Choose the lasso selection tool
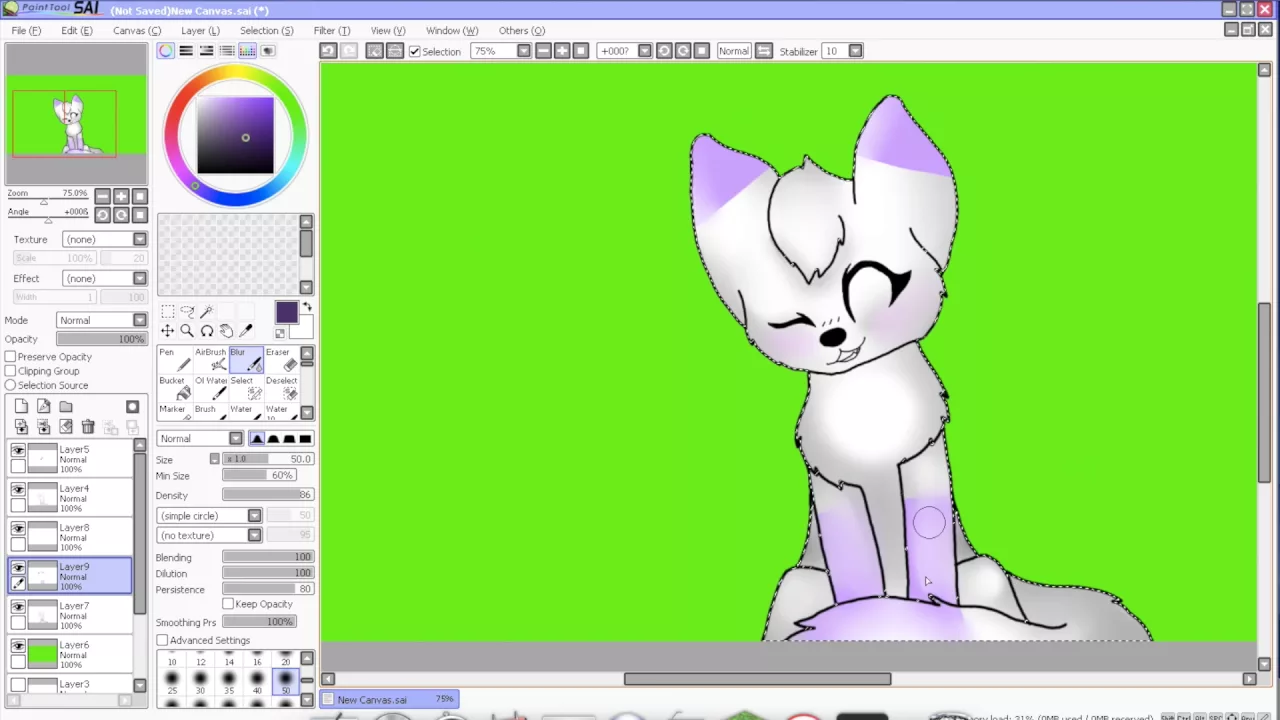This screenshot has width=1280, height=720. point(187,312)
